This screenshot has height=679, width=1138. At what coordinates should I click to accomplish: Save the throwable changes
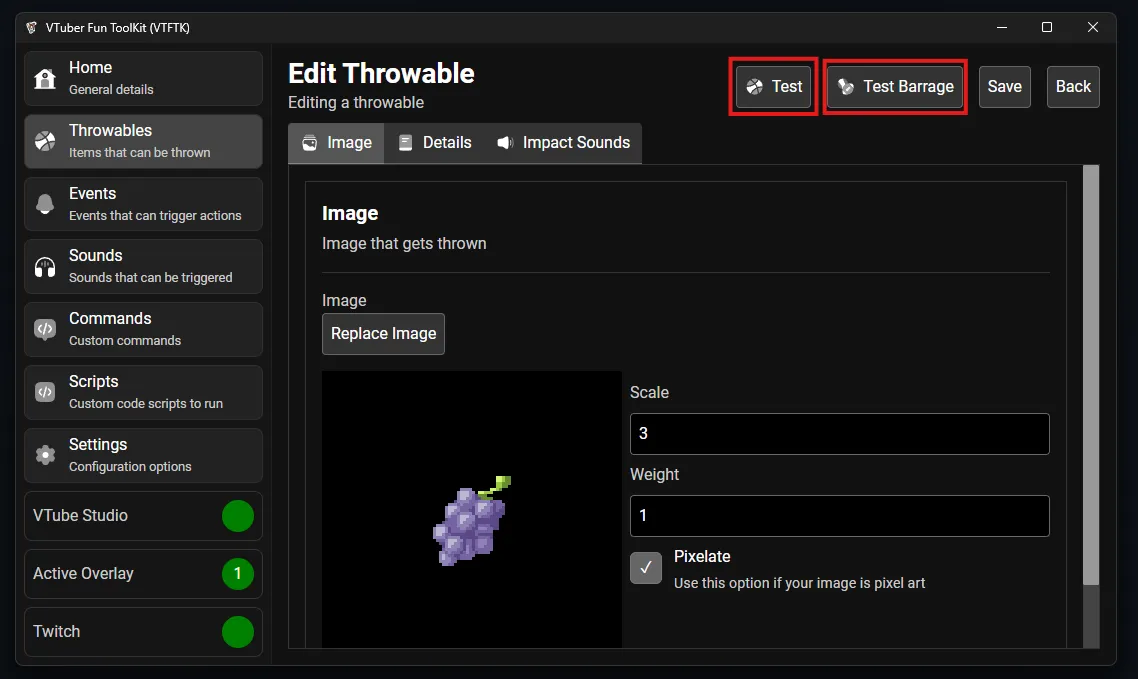1004,87
